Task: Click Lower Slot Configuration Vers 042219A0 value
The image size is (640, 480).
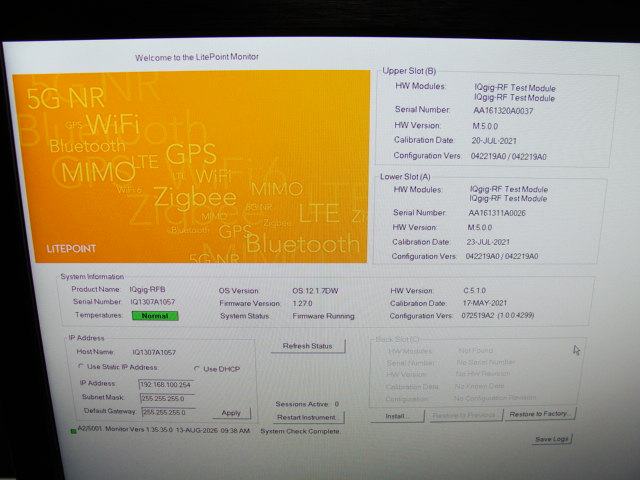Action: (502, 256)
